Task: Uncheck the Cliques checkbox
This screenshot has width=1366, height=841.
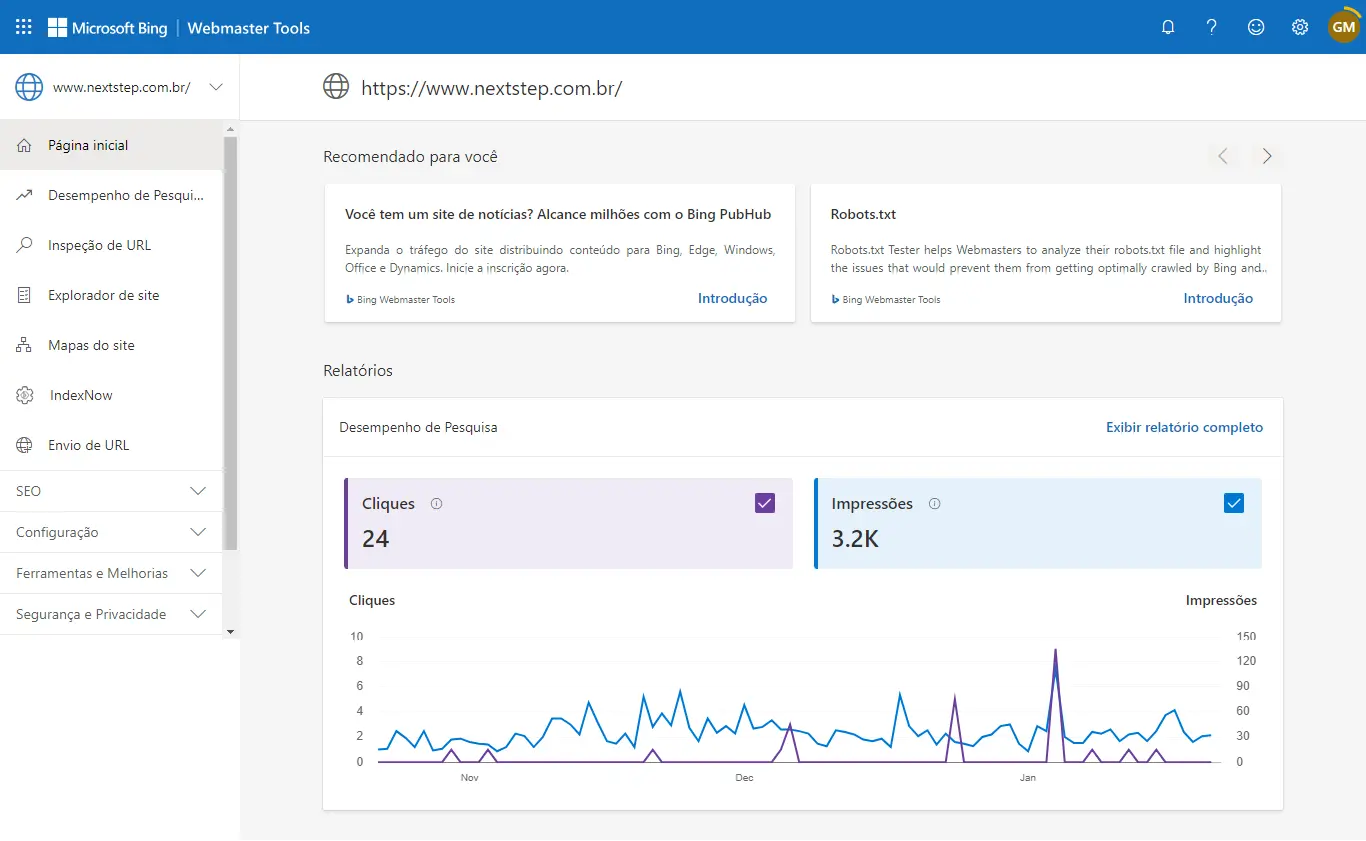Action: pyautogui.click(x=765, y=503)
